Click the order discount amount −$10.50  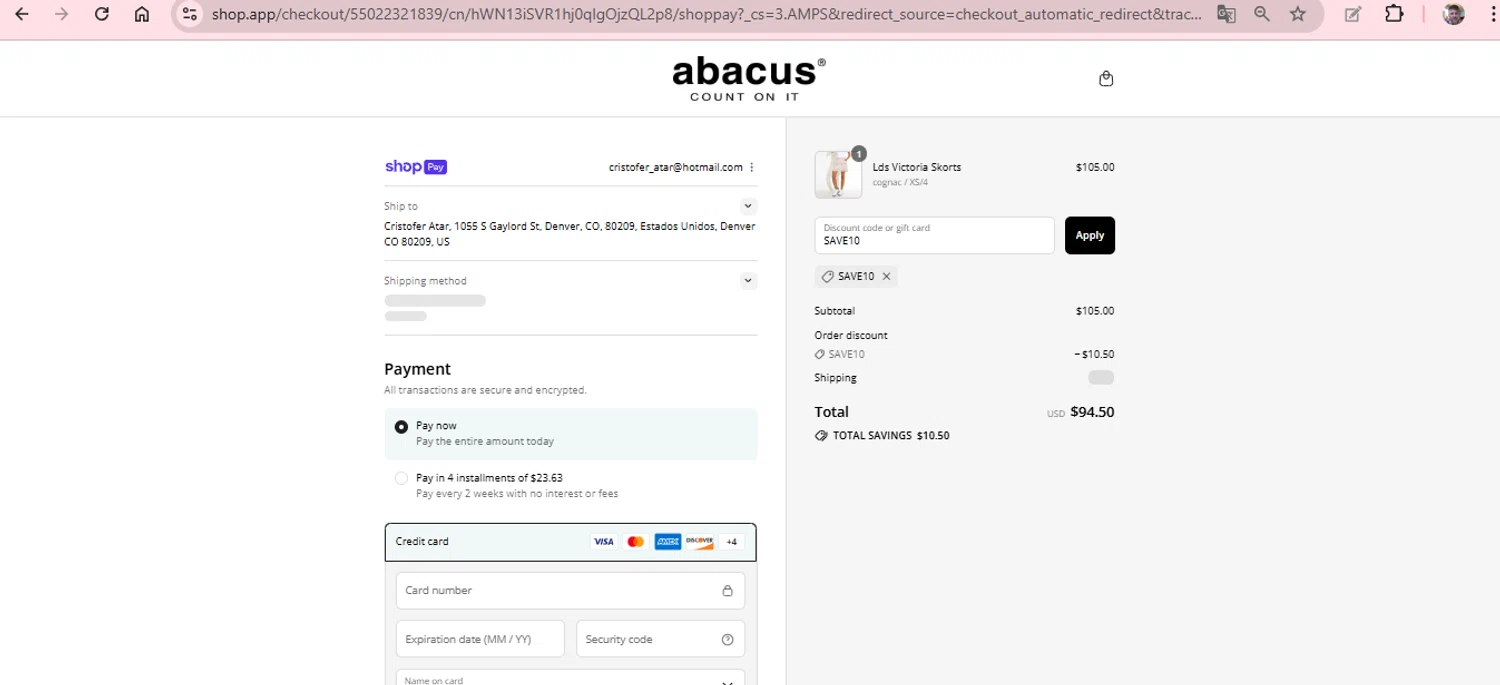[1094, 354]
